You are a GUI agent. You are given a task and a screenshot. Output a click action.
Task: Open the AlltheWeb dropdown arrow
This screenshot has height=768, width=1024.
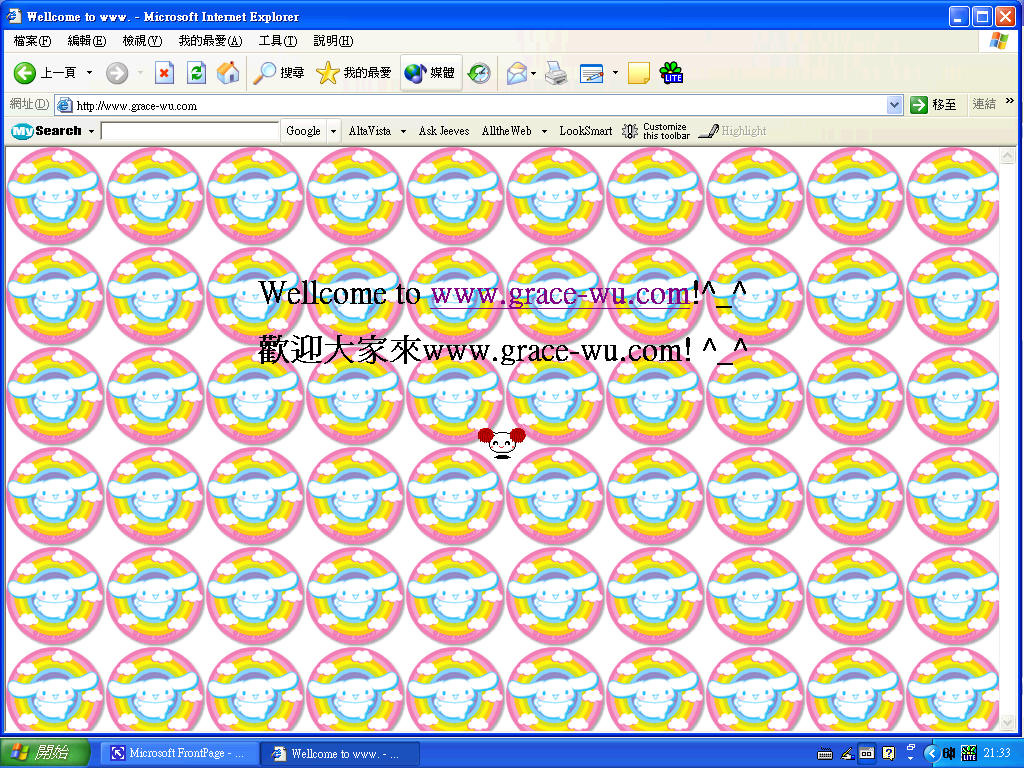pyautogui.click(x=544, y=131)
